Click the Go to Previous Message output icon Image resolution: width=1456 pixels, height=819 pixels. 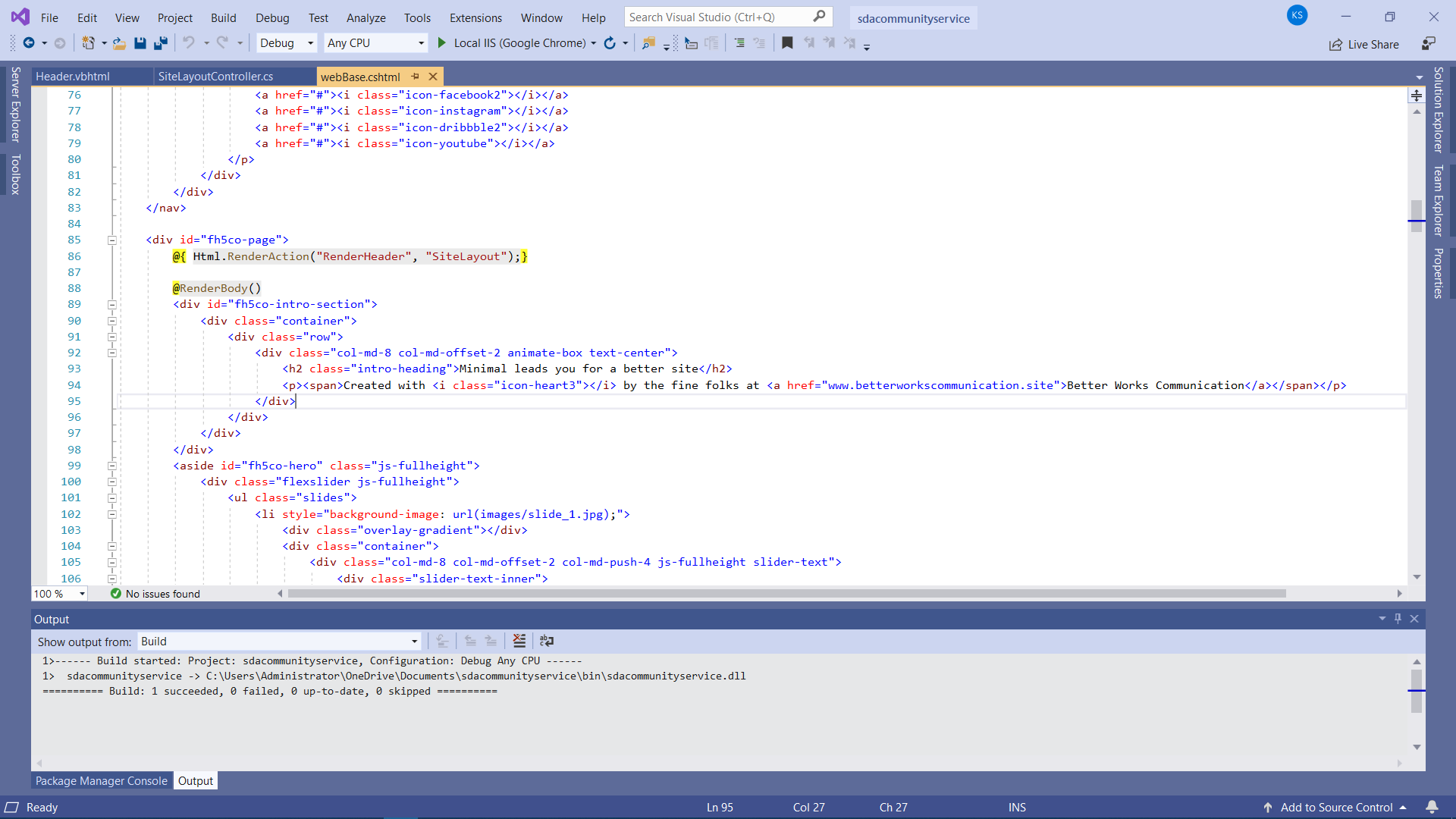coord(470,641)
